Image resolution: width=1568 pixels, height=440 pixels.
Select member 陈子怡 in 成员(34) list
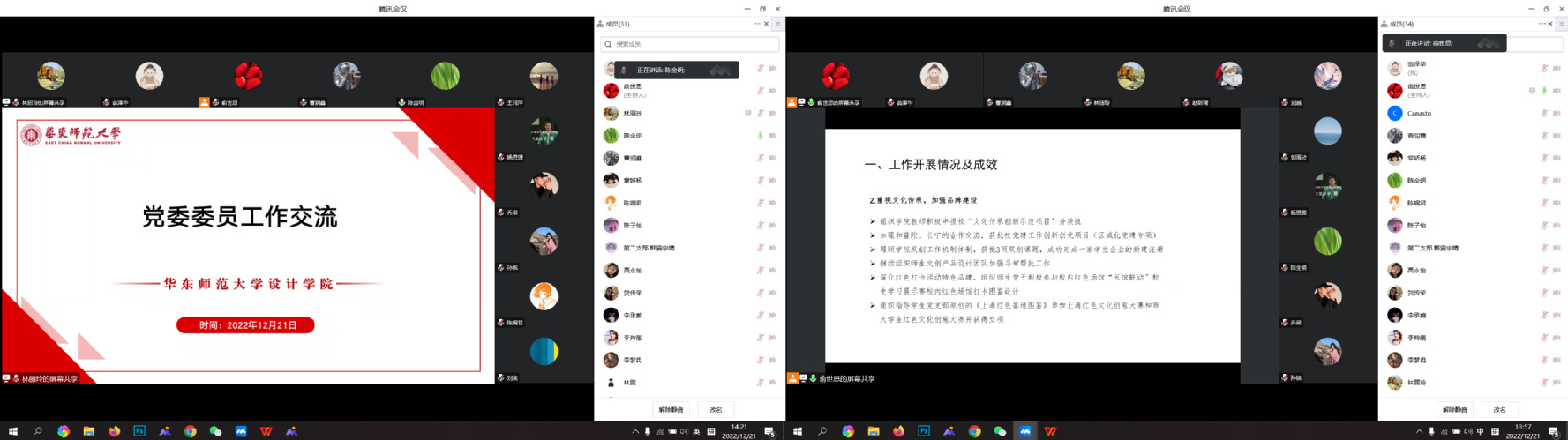coord(1473,225)
